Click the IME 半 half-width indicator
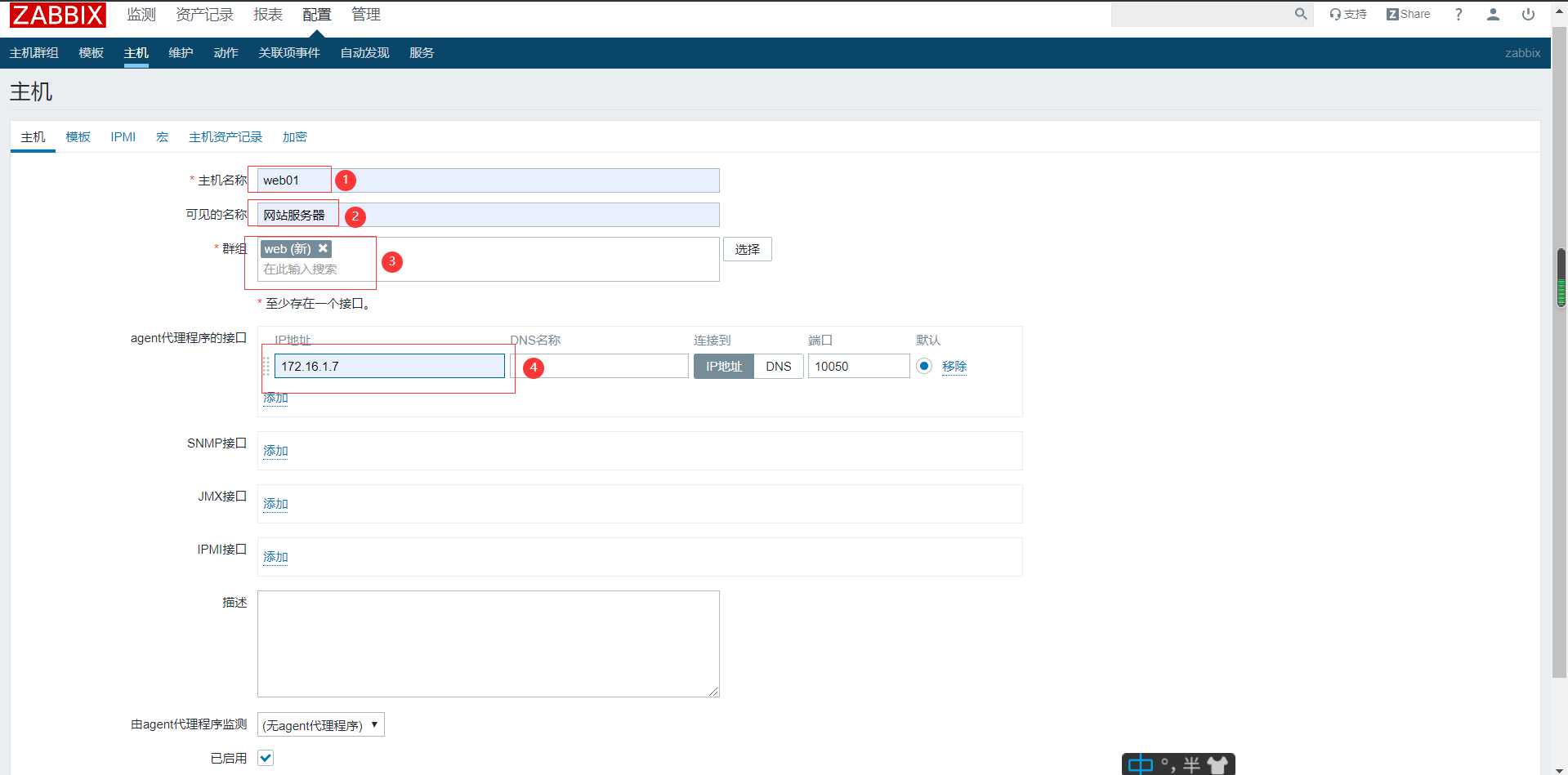1568x775 pixels. coord(1191,764)
